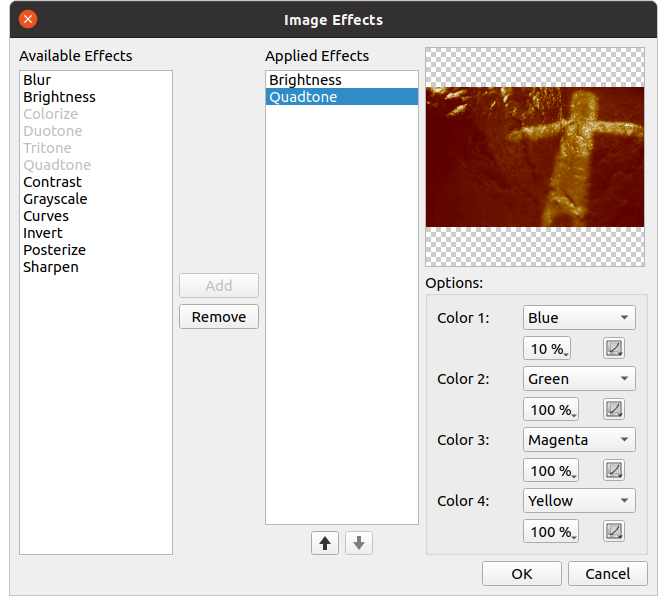
Task: Click the Color 2 shade percentage field
Action: pyautogui.click(x=548, y=410)
